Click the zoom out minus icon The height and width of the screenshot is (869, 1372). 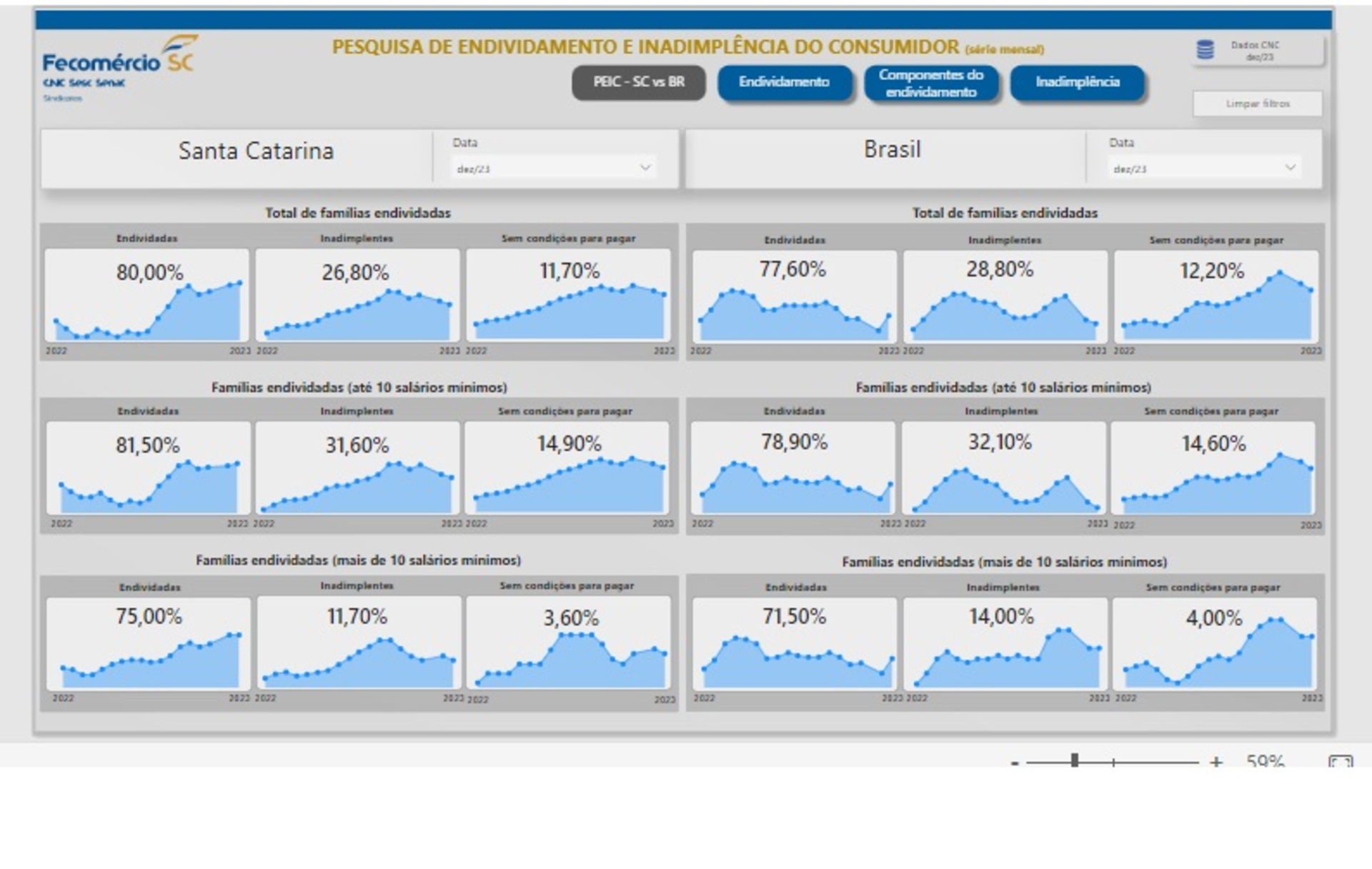click(x=1015, y=763)
